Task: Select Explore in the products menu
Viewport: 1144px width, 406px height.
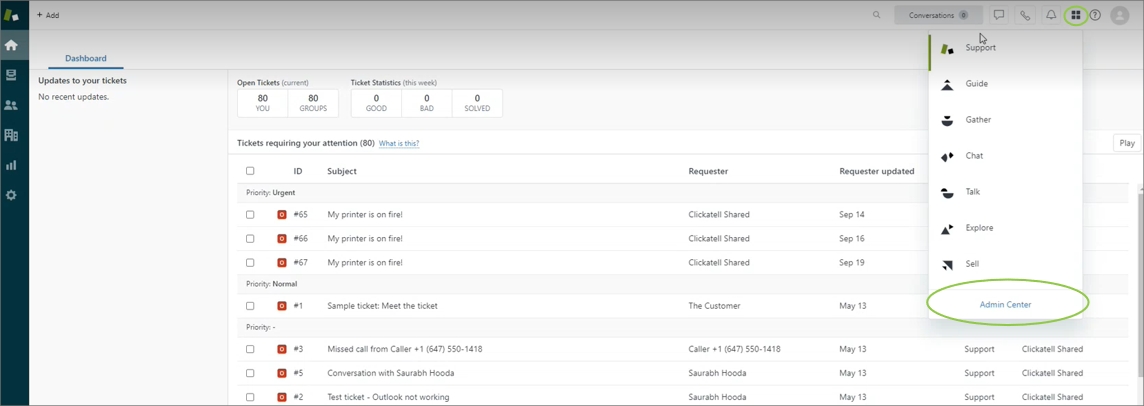Action: pyautogui.click(x=979, y=228)
